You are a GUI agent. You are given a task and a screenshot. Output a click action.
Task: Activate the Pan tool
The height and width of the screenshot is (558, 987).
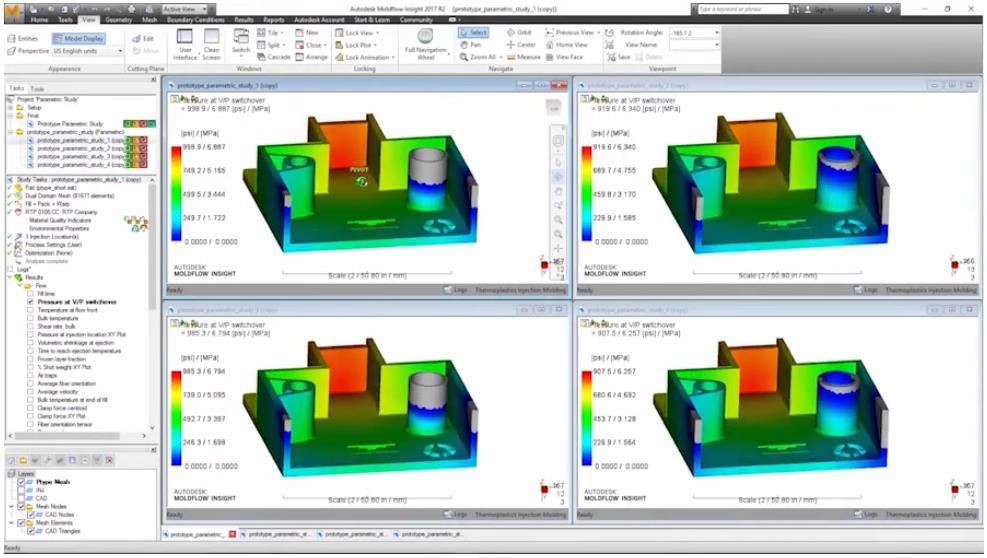tap(471, 45)
